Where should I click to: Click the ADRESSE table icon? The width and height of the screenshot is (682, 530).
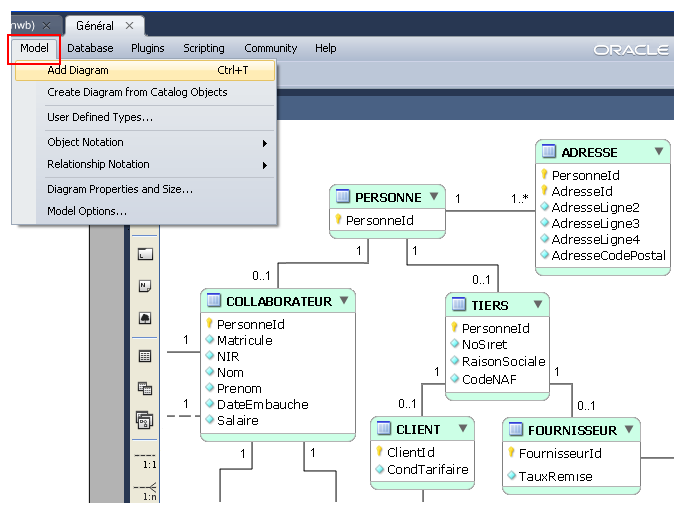(x=549, y=152)
